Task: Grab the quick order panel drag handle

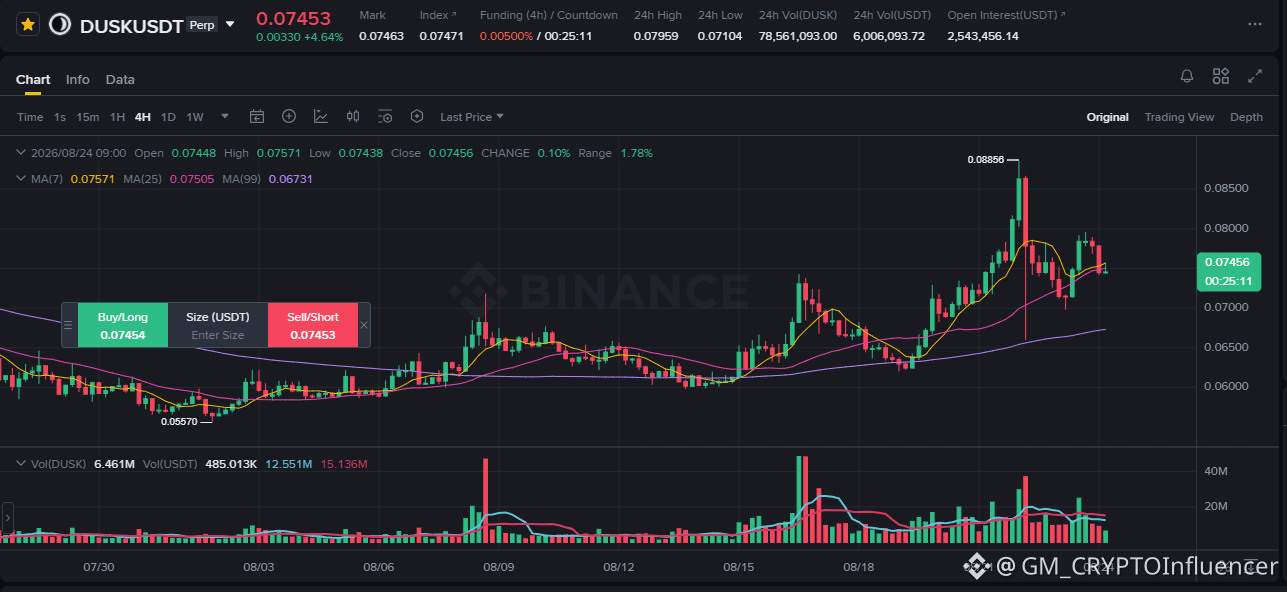Action: click(x=68, y=325)
